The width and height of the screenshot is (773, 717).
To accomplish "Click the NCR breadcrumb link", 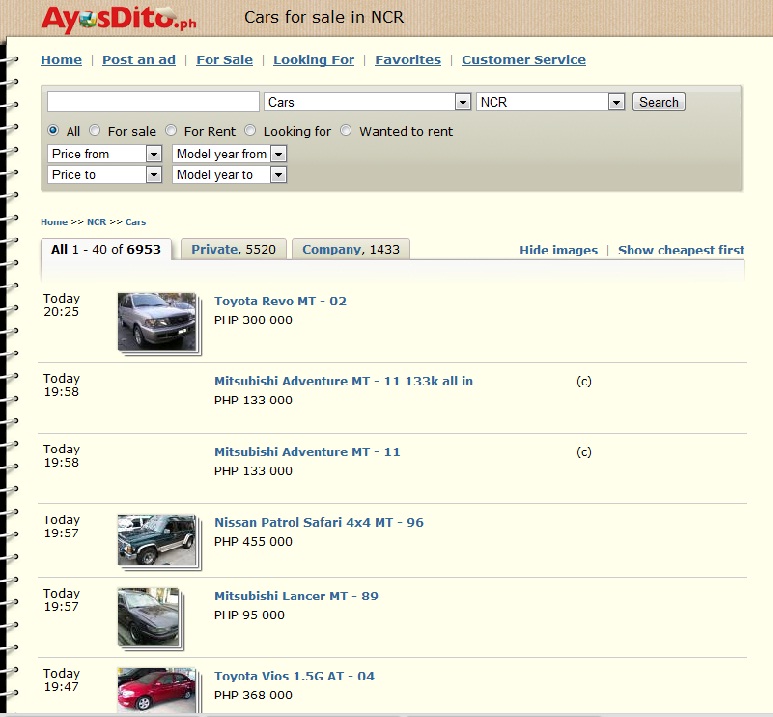I will (97, 222).
